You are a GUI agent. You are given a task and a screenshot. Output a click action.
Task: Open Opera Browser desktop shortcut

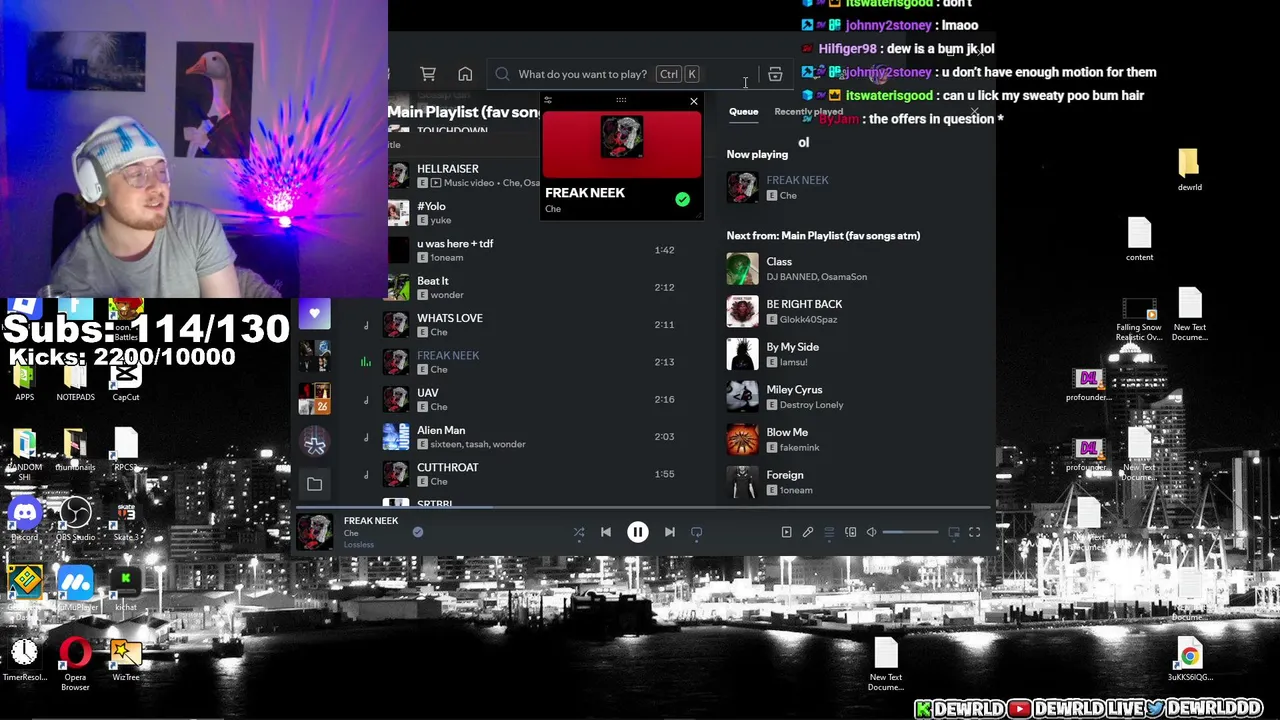75,663
